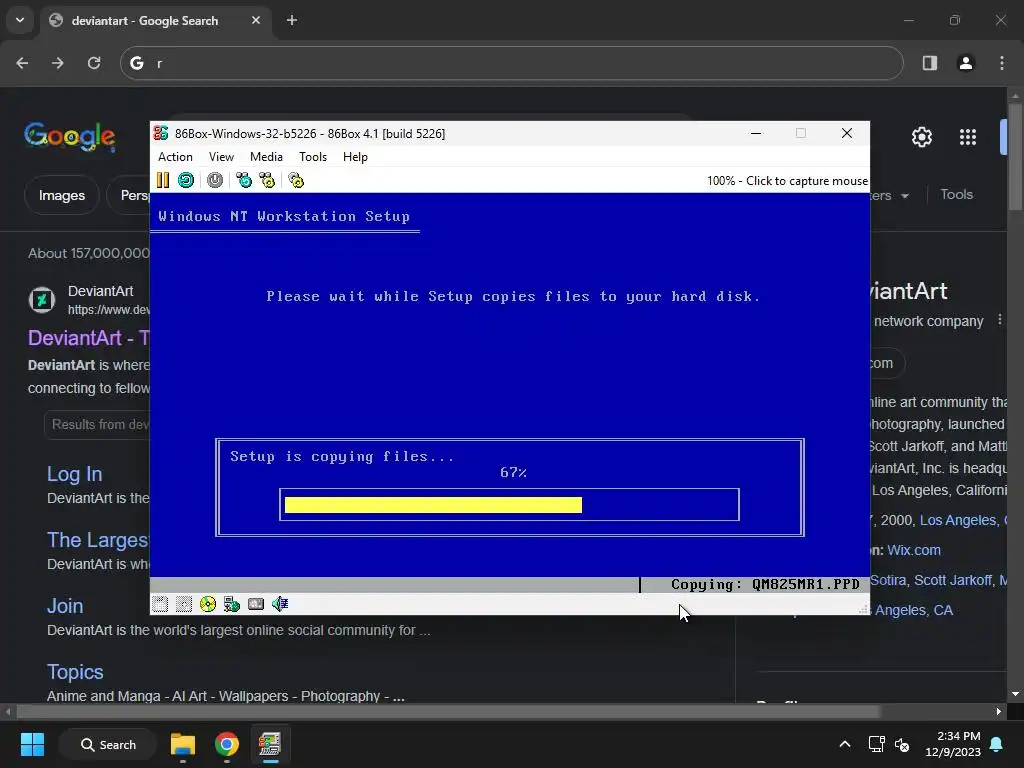The image size is (1024, 768).
Task: Click 'Results from dev' site search box
Action: pos(97,424)
